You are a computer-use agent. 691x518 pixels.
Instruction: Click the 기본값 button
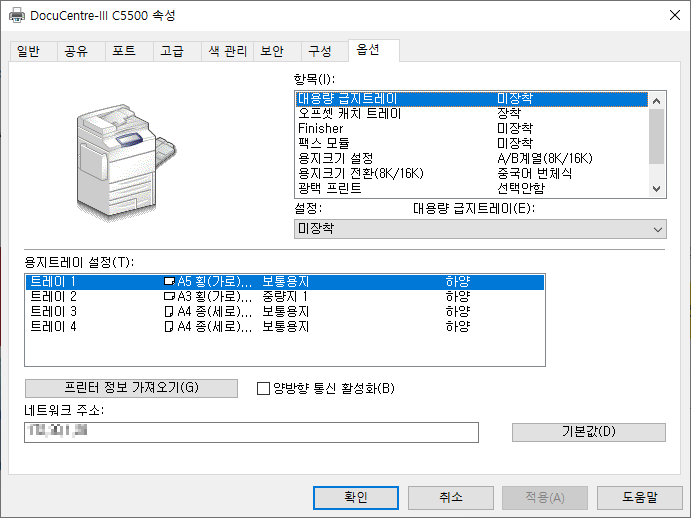click(x=589, y=432)
